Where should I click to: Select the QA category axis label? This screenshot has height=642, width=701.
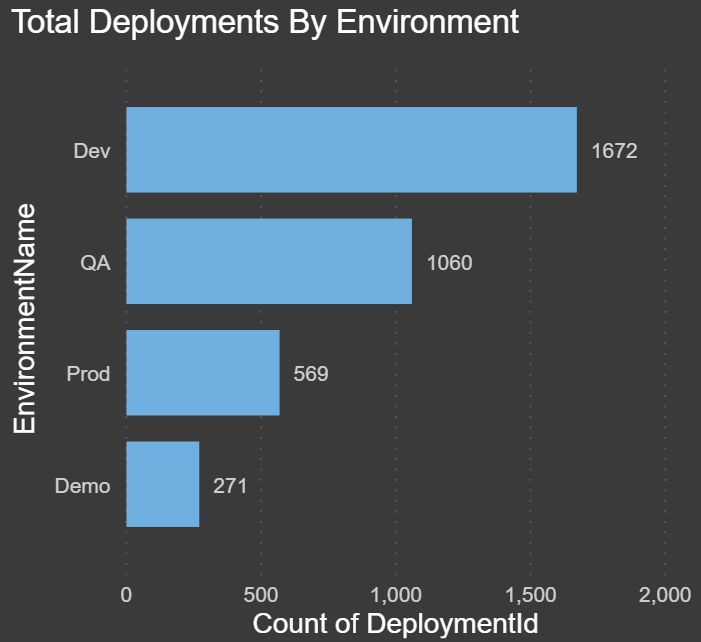point(96,263)
